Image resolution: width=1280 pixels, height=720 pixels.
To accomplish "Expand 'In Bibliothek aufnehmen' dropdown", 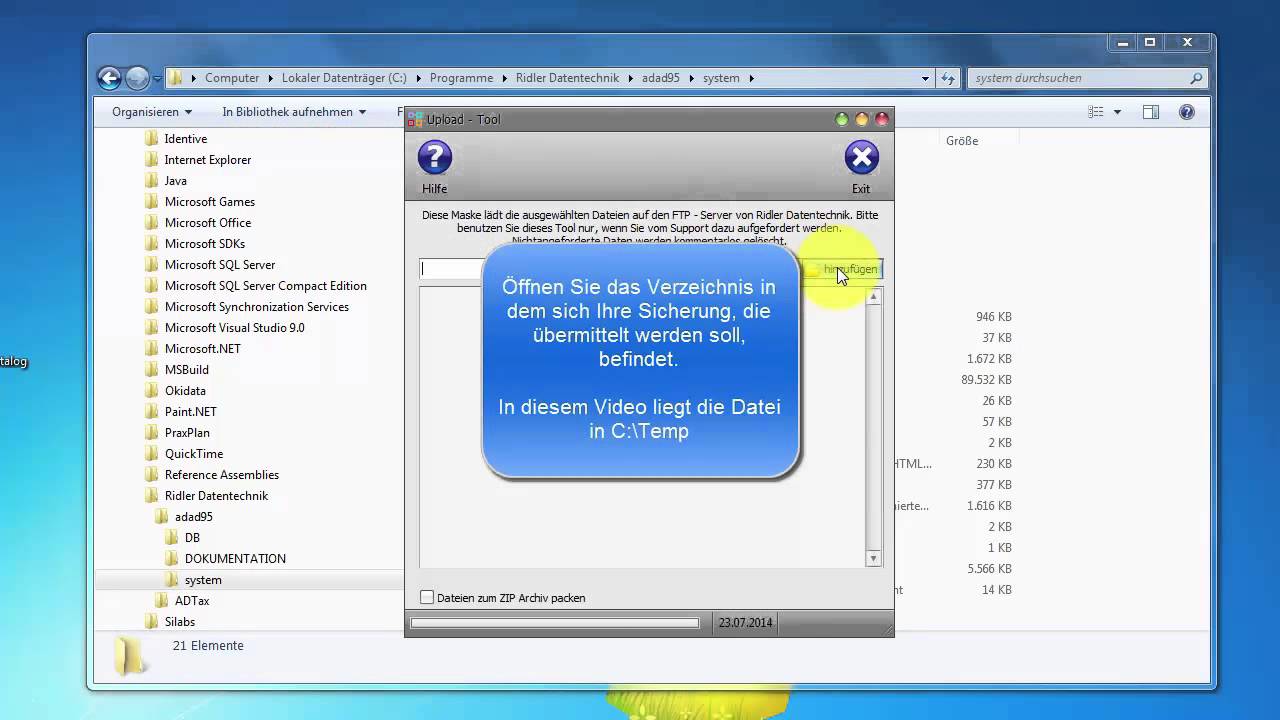I will point(293,112).
